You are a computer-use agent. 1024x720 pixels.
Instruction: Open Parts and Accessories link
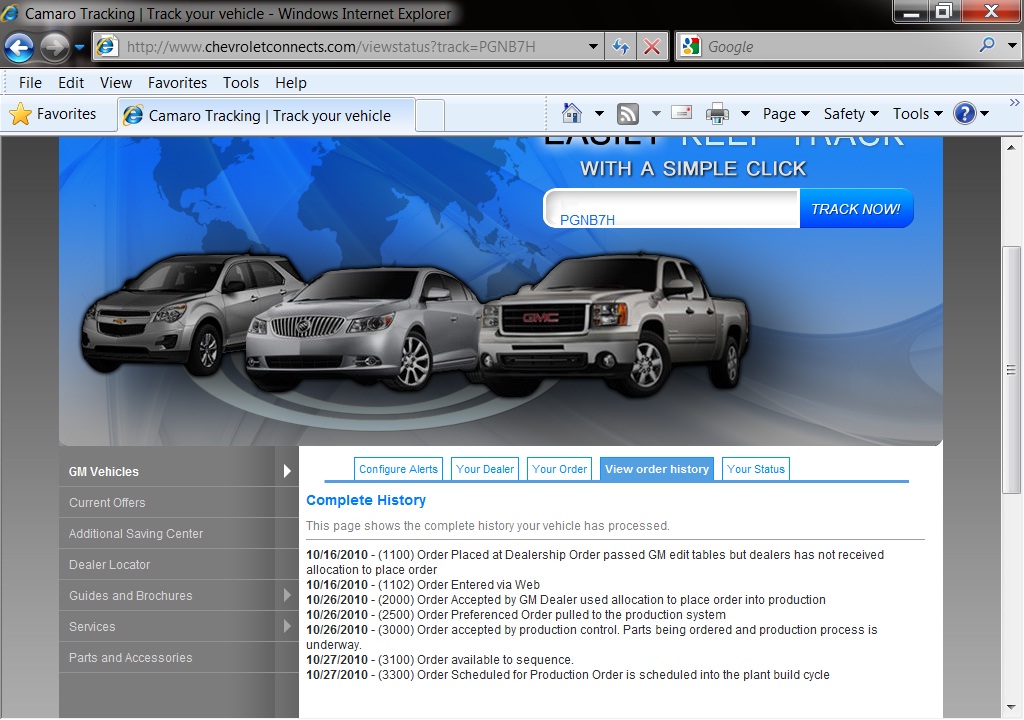coord(131,657)
